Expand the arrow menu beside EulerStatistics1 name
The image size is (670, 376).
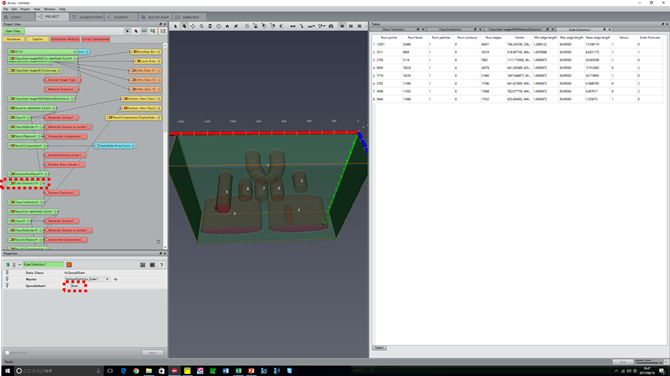pos(19,265)
